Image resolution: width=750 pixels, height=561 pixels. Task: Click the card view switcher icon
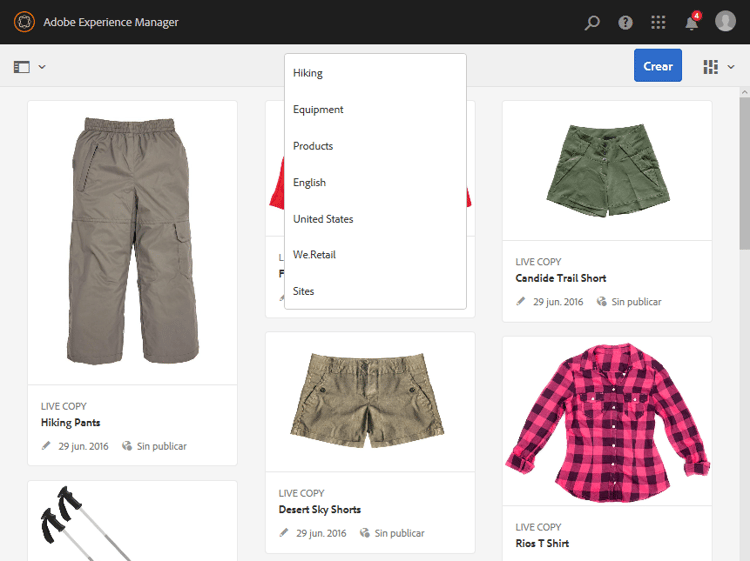click(x=711, y=67)
